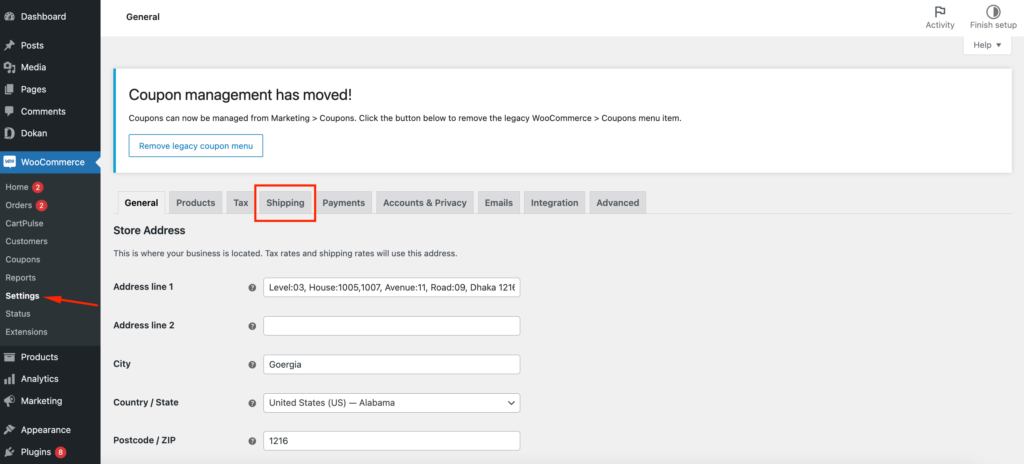Open the Advanced tab
Screen dimensions: 1024x464
(x=618, y=203)
